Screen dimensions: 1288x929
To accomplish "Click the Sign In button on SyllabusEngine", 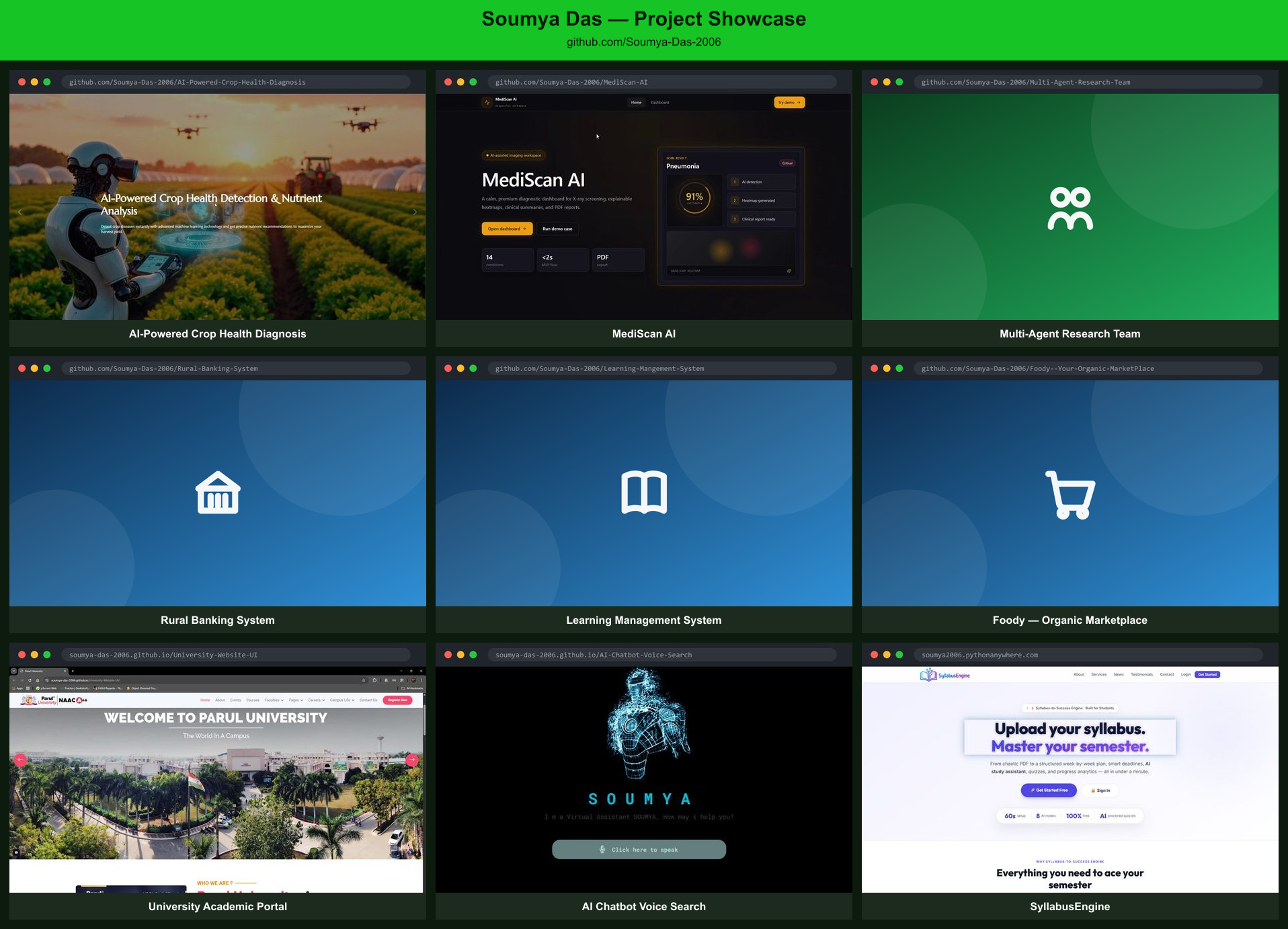I will (x=1100, y=791).
